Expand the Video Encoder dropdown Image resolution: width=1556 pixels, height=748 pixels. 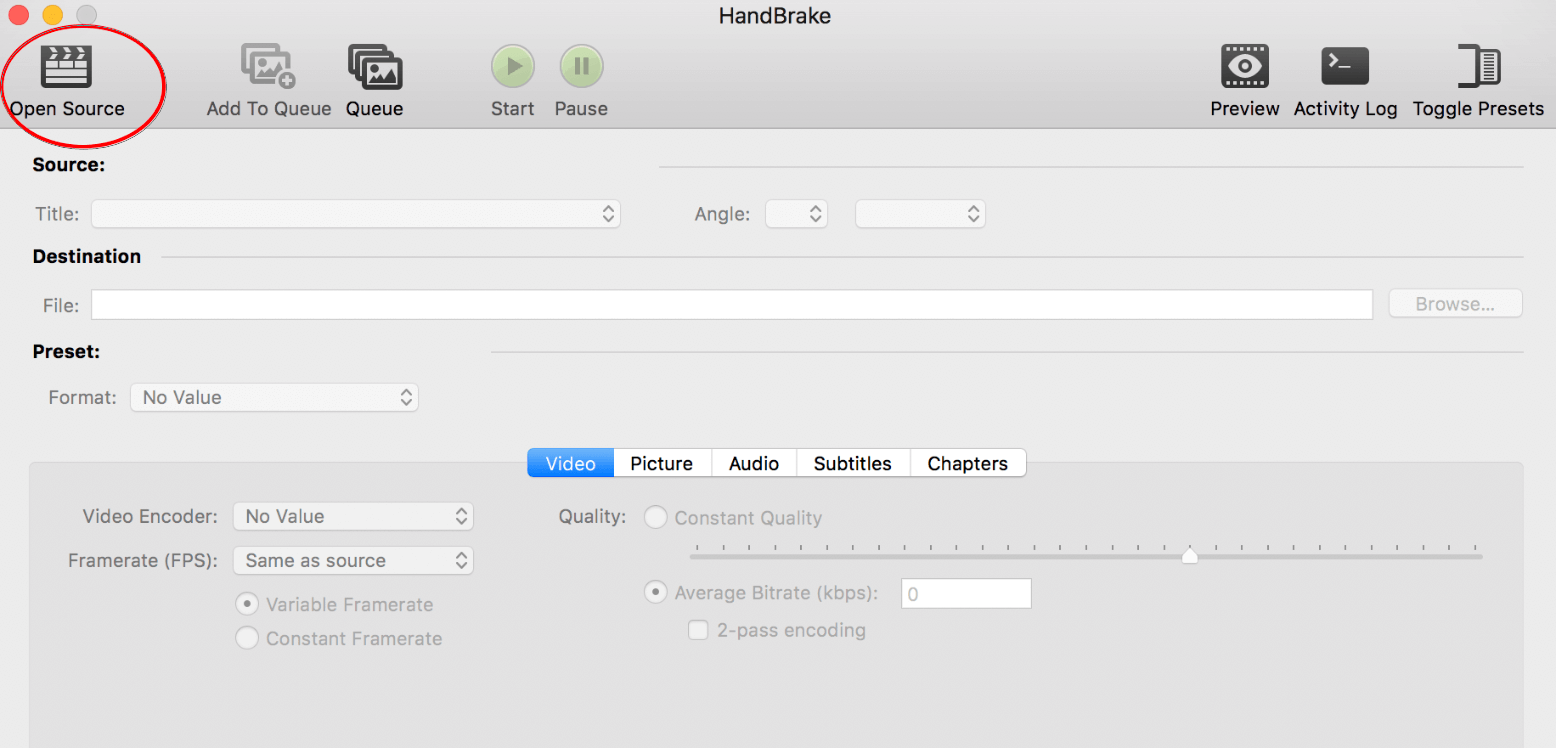coord(353,516)
